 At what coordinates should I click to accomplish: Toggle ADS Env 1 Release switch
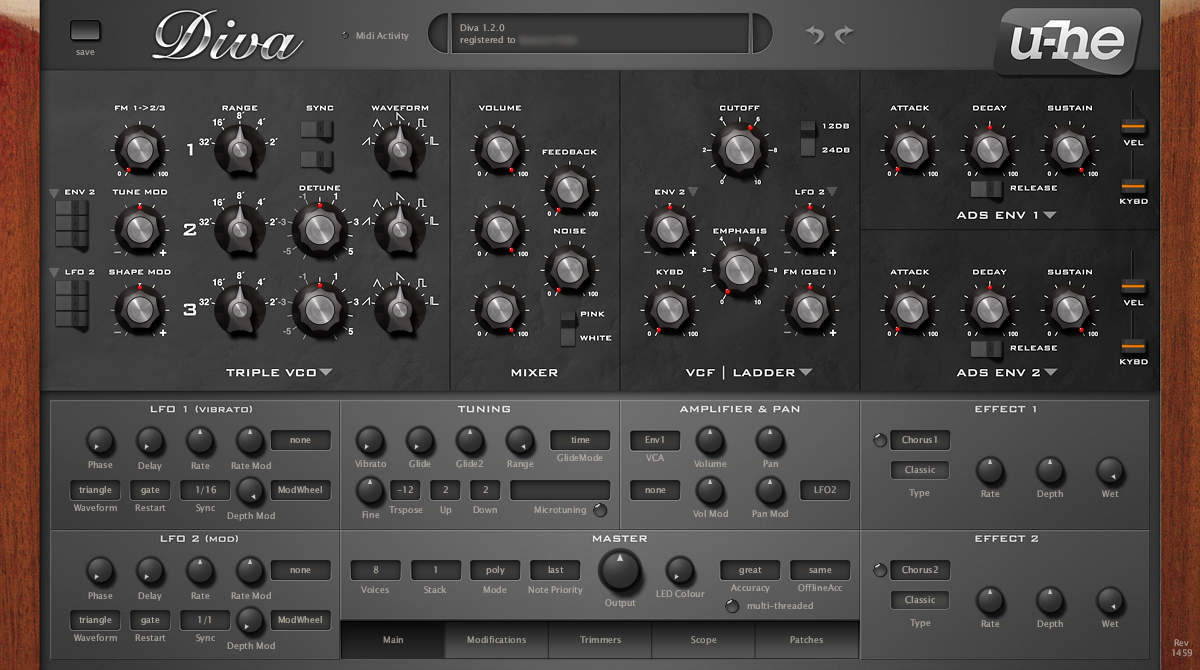(x=987, y=188)
